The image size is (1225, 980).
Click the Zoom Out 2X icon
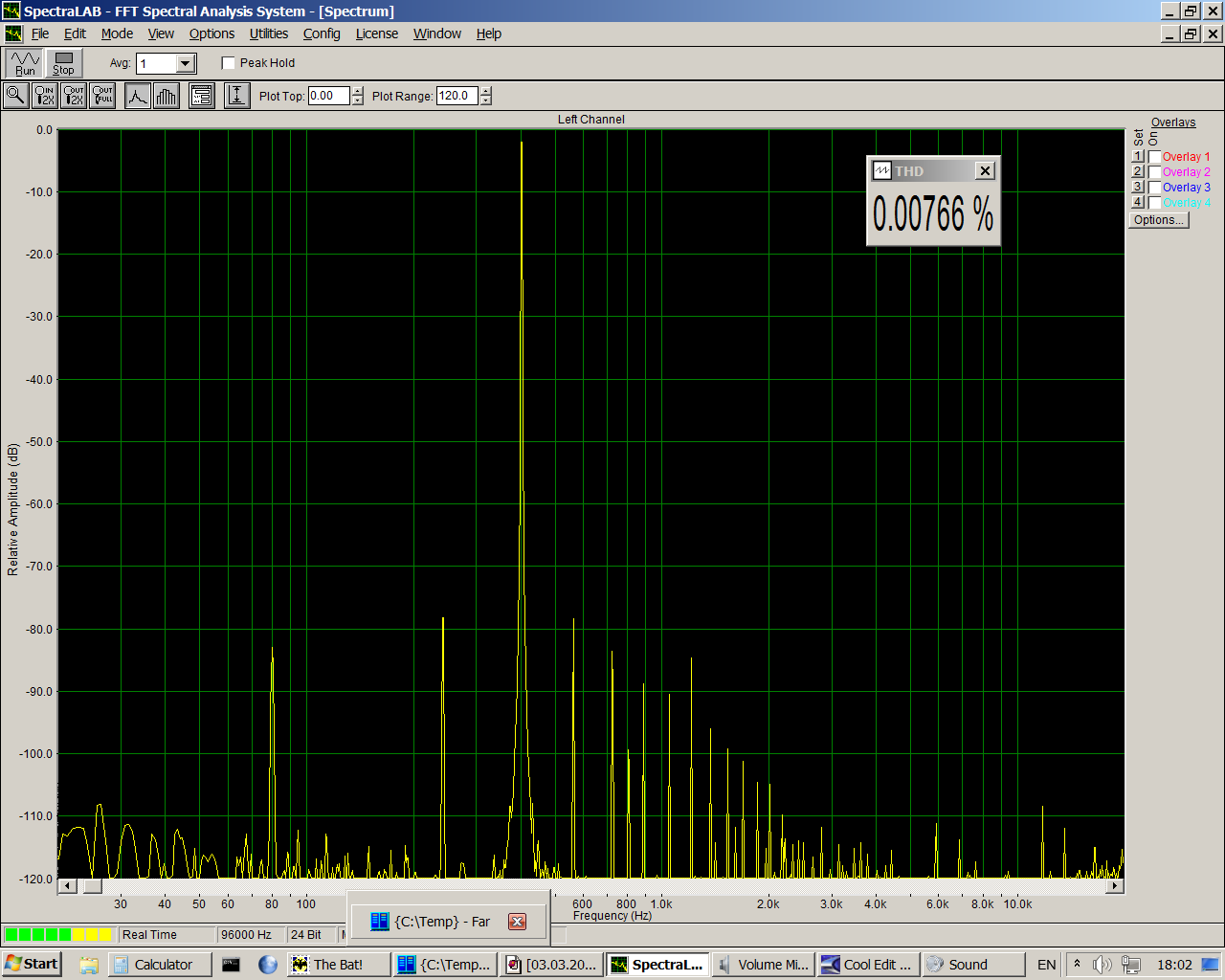point(74,96)
